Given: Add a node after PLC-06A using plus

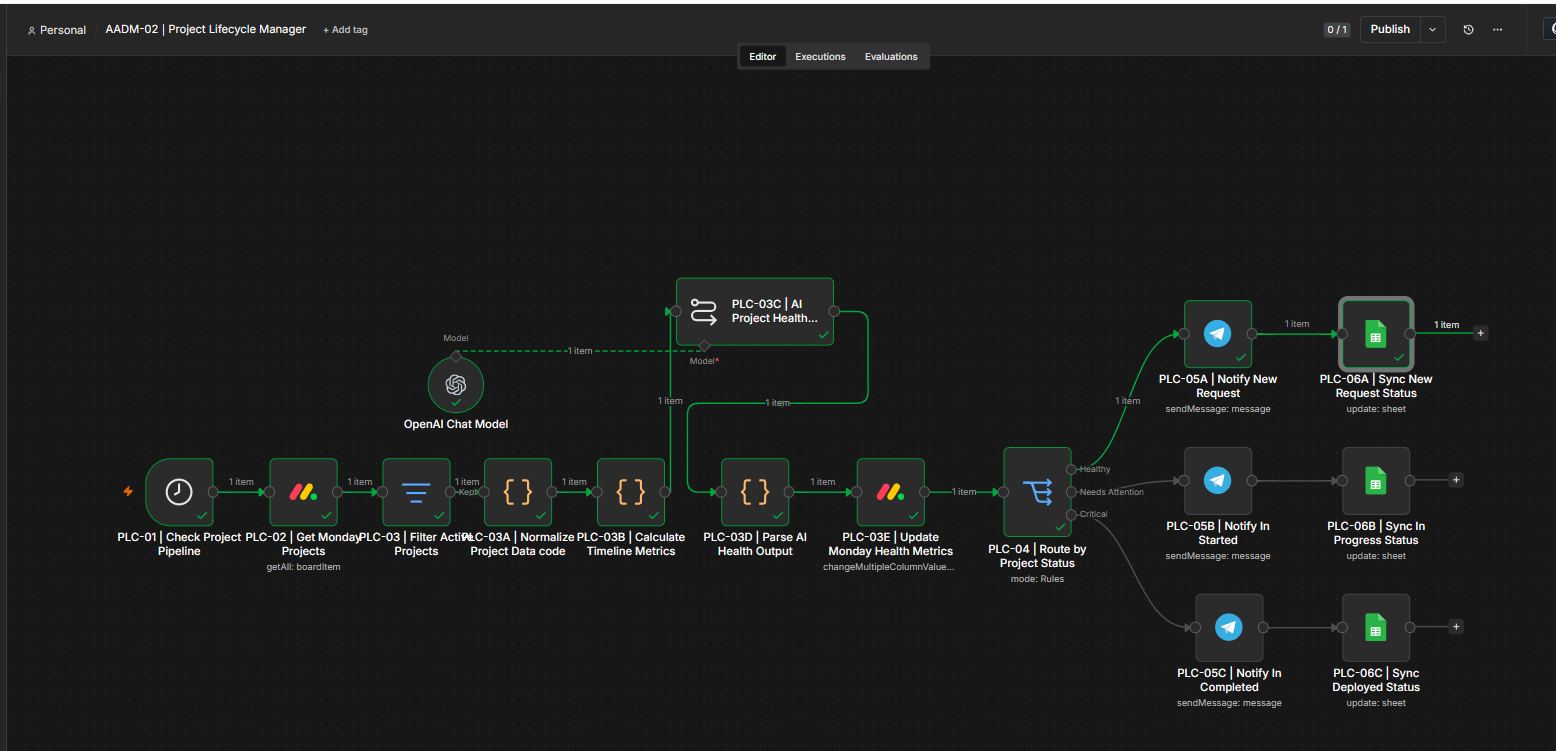Looking at the screenshot, I should point(1481,333).
